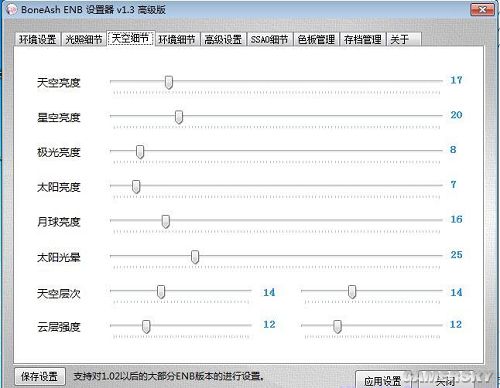Close the BoneAsh ENB window
The width and height of the screenshot is (500, 388).
coord(482,10)
